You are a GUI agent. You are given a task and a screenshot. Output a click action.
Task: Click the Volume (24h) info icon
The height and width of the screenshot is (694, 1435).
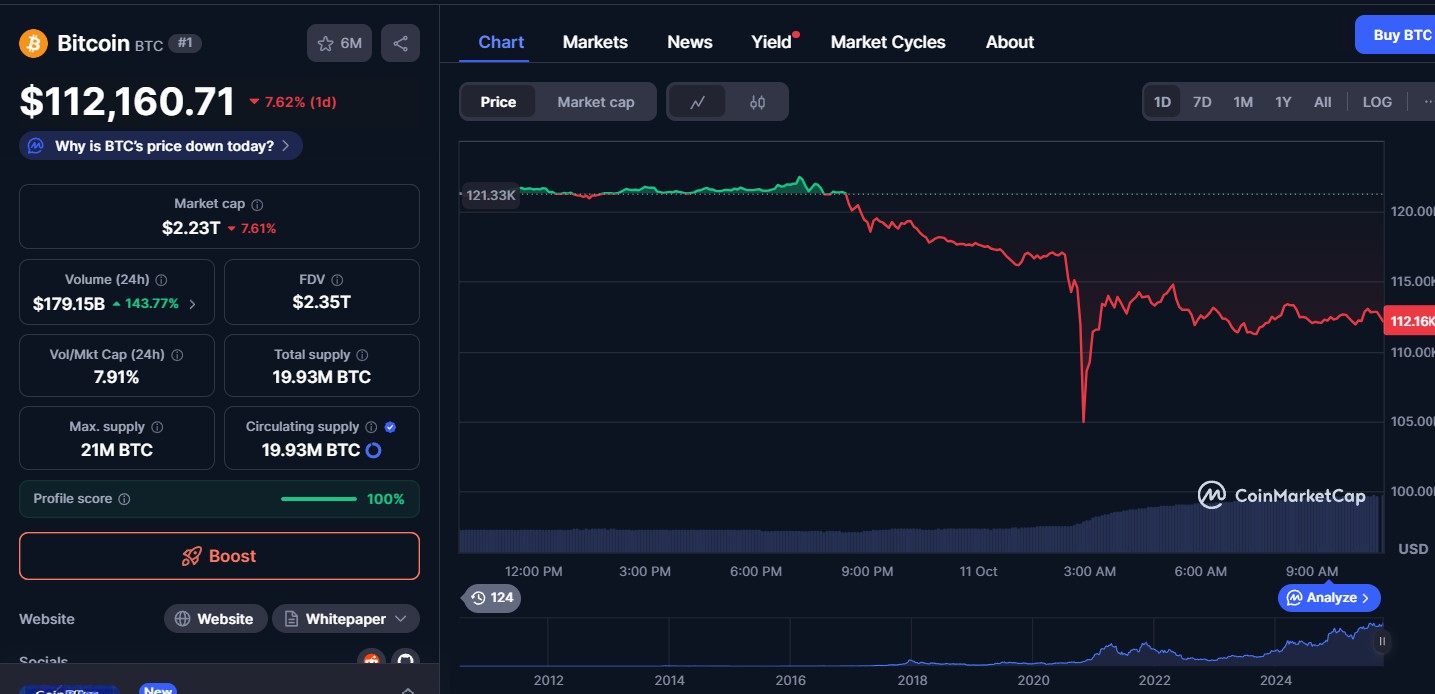[x=161, y=280]
